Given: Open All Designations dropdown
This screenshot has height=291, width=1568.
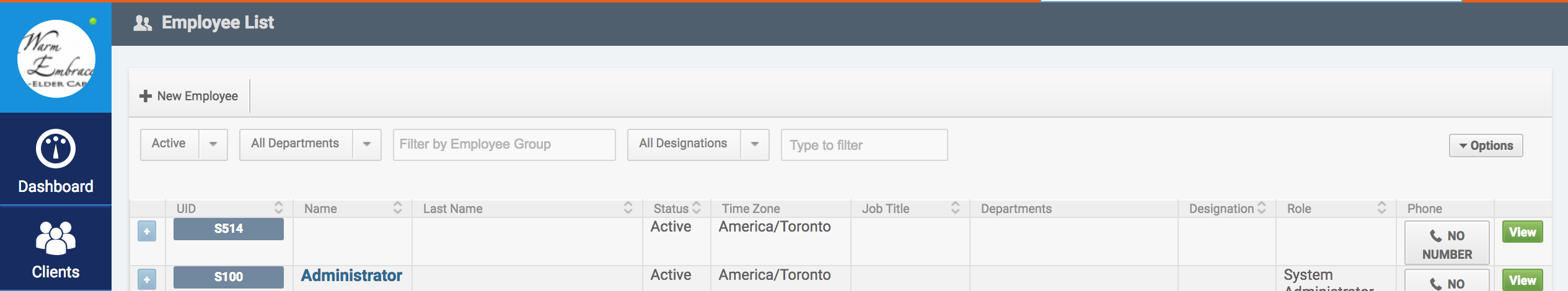Looking at the screenshot, I should point(754,144).
